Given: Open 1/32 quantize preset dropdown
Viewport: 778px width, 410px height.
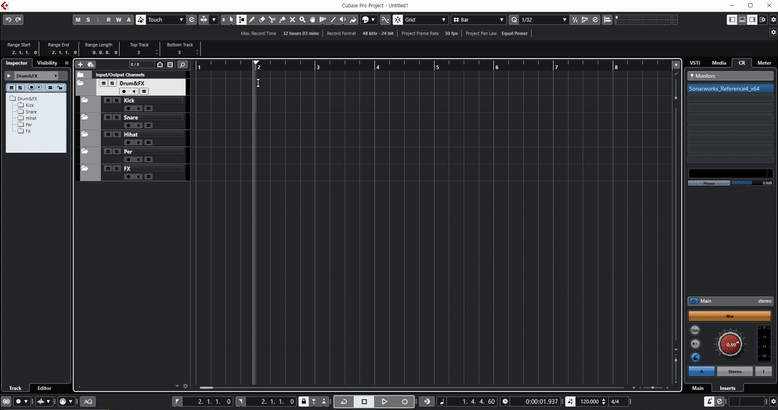Looking at the screenshot, I should click(543, 20).
